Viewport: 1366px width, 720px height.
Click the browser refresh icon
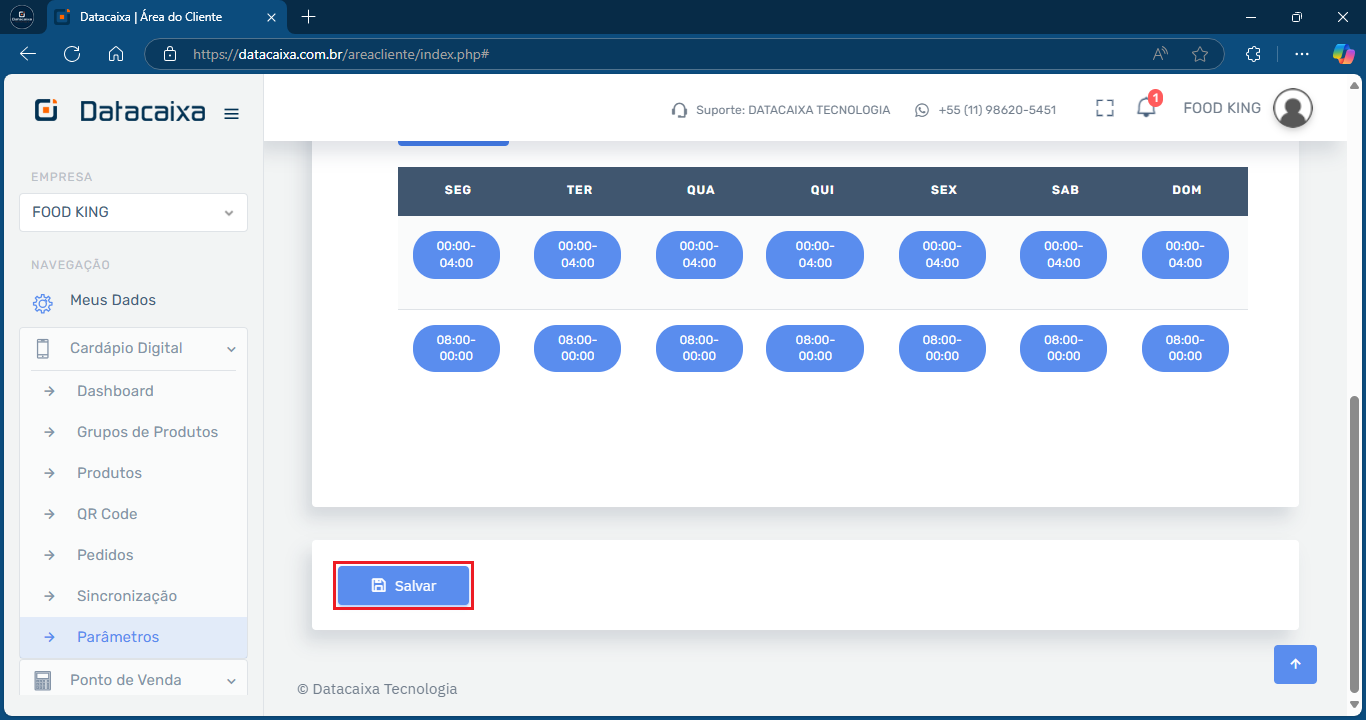(x=72, y=54)
